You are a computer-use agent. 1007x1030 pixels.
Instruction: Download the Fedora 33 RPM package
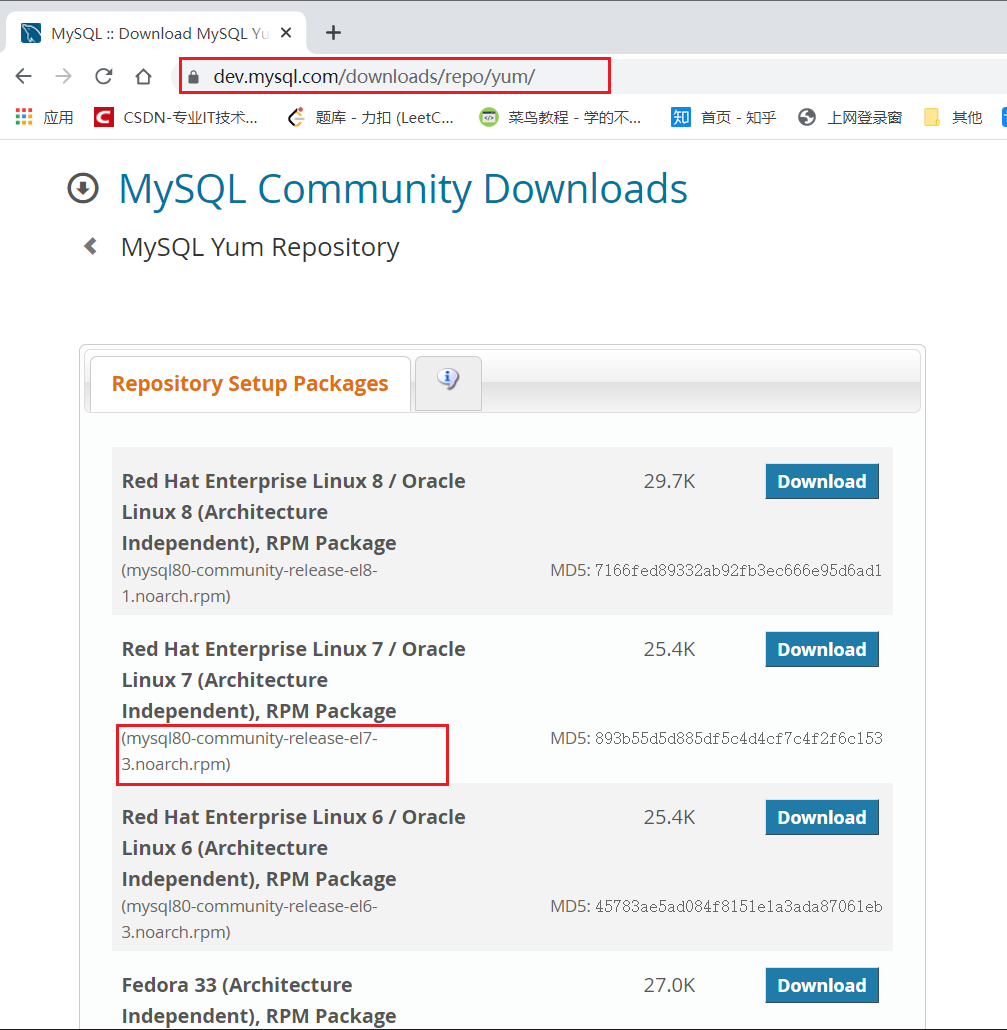(821, 985)
